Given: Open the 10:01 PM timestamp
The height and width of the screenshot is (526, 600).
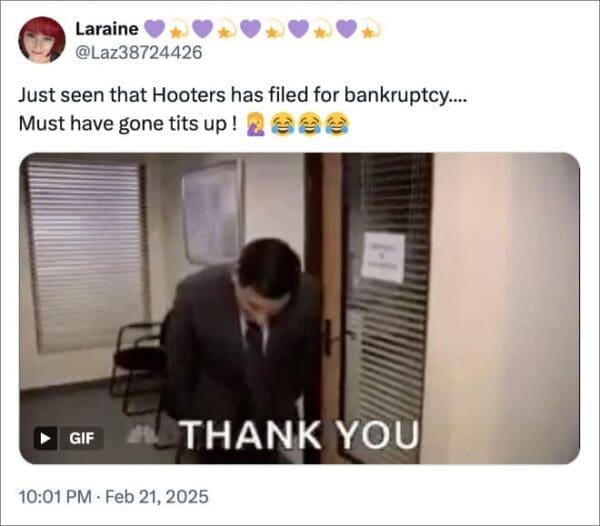Looking at the screenshot, I should tap(55, 497).
